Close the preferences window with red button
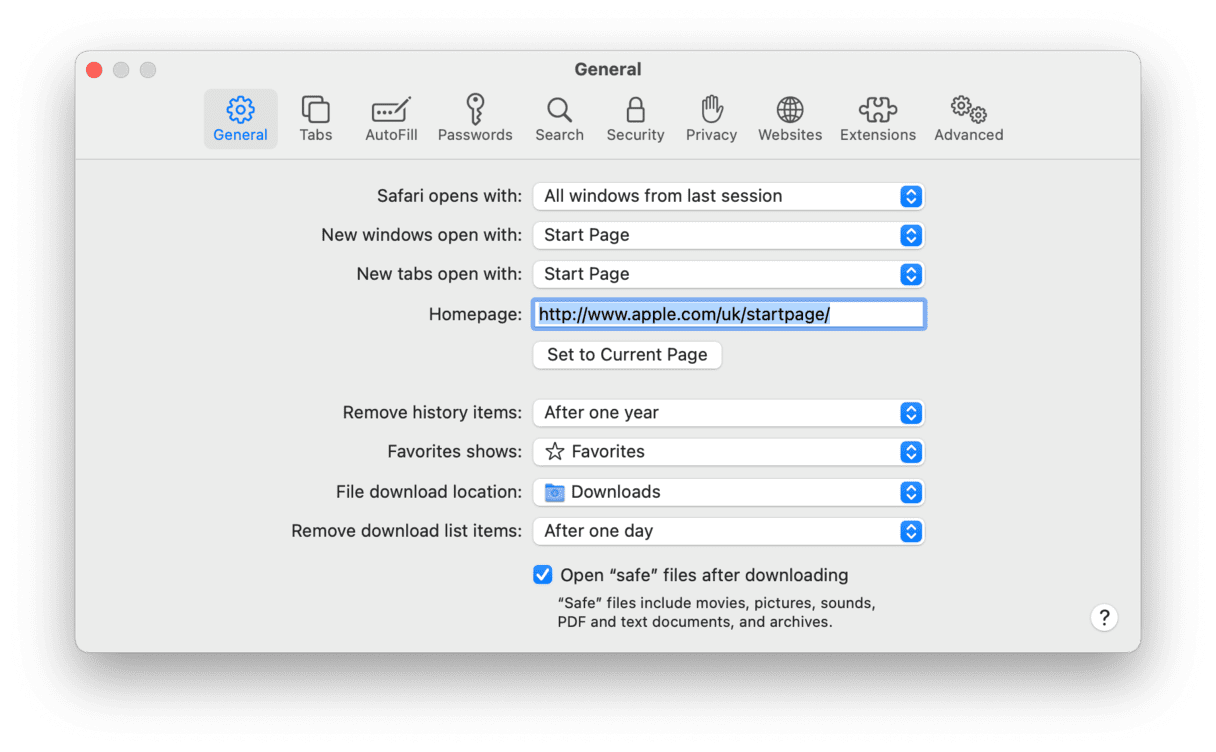The width and height of the screenshot is (1216, 752). click(94, 70)
